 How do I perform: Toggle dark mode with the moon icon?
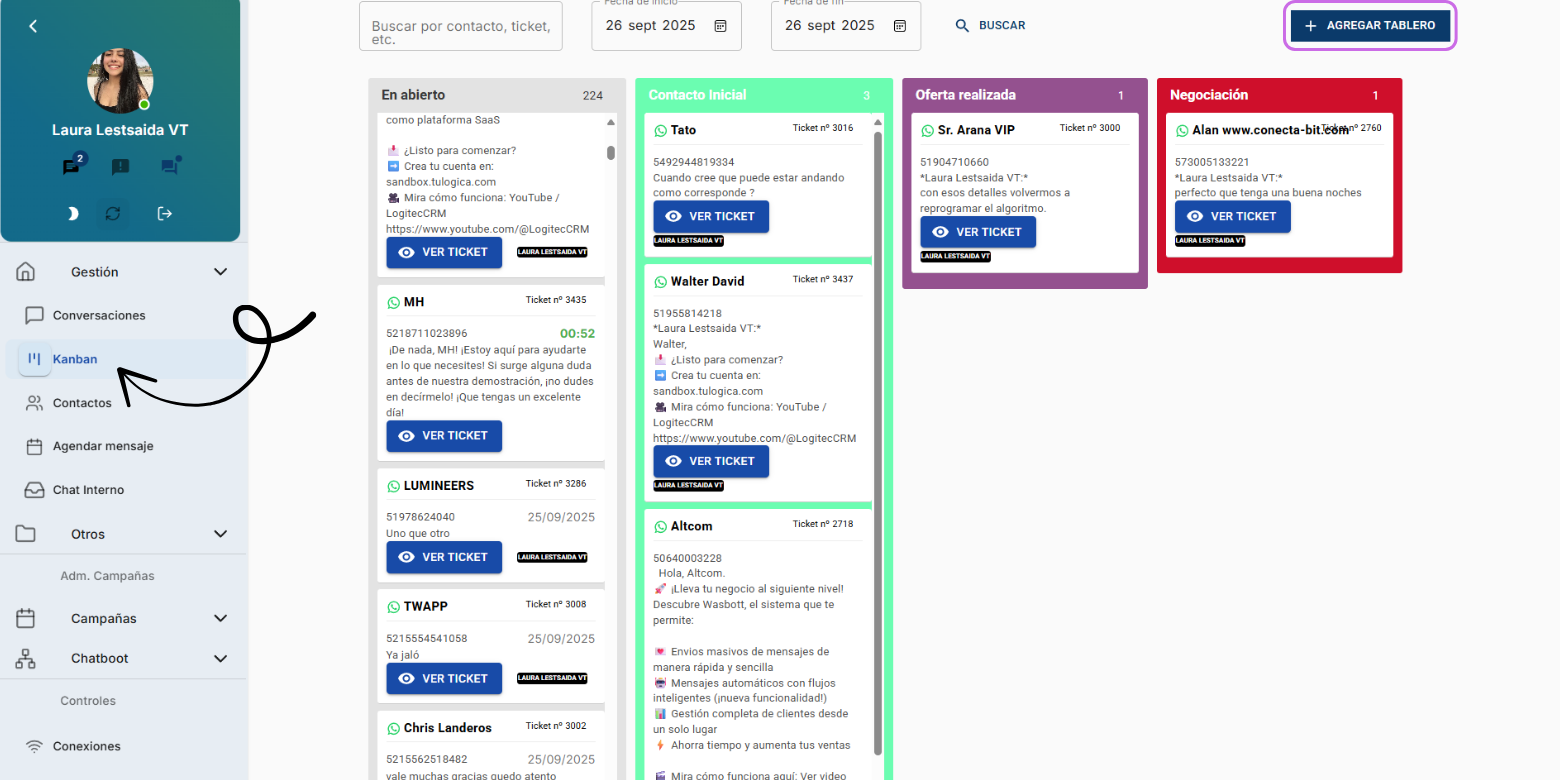(x=72, y=213)
